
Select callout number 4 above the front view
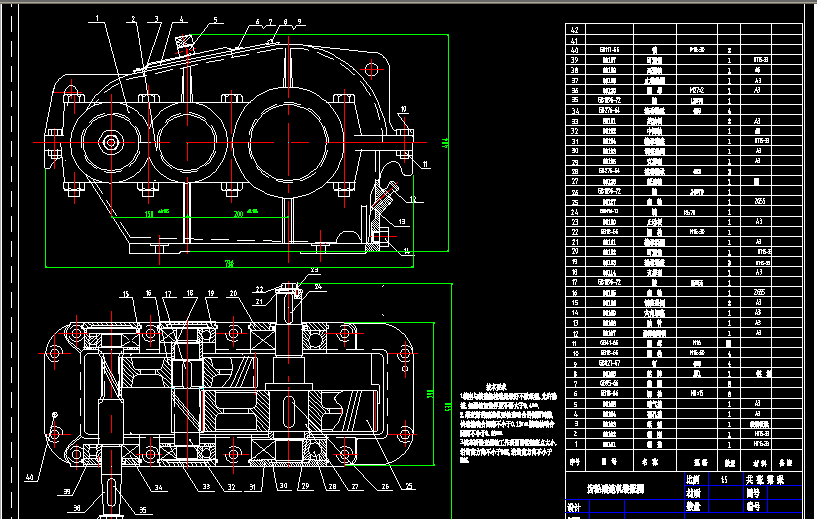click(181, 19)
